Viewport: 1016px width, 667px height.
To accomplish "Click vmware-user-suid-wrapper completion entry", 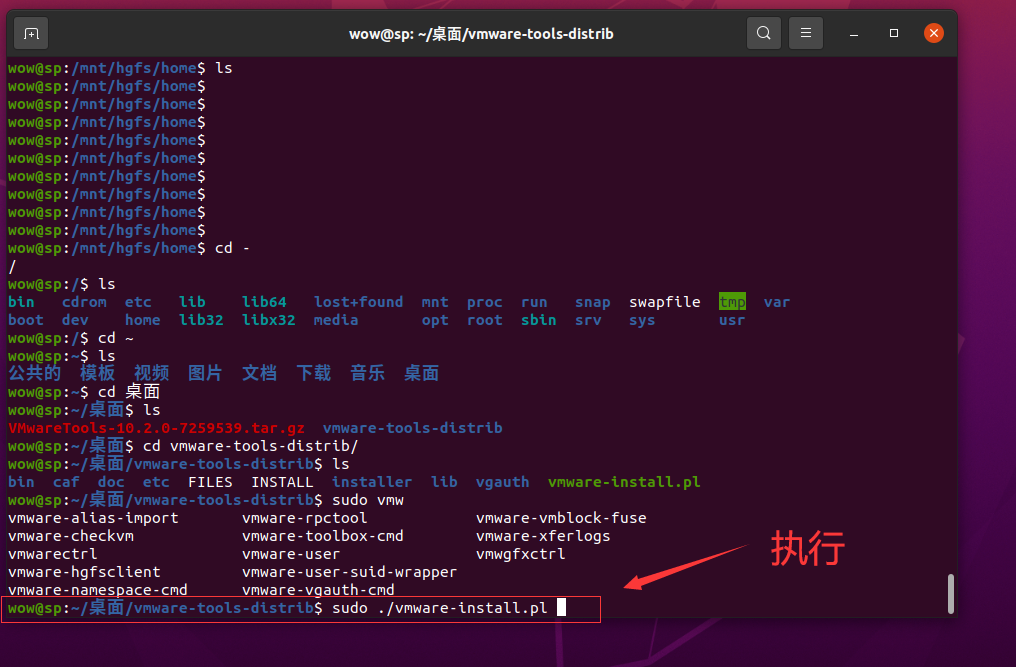I will (349, 572).
